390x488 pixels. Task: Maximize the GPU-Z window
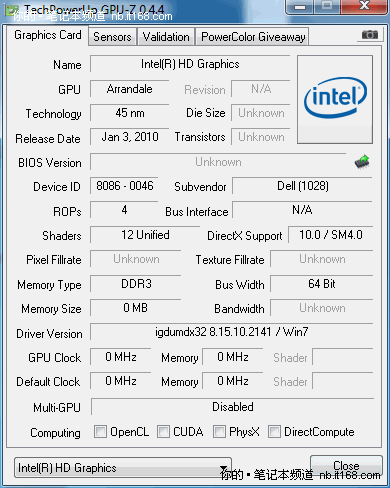click(x=327, y=7)
